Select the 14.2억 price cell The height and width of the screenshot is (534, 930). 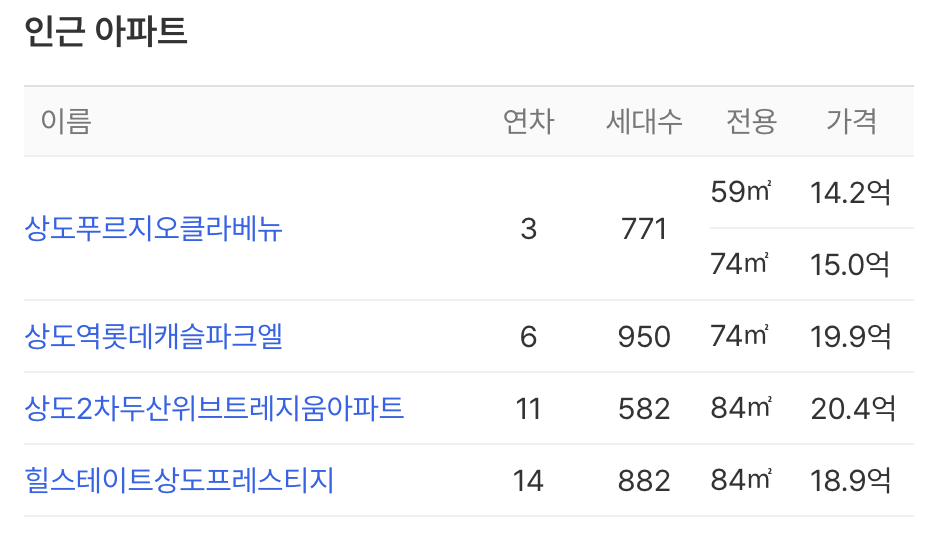(x=850, y=193)
